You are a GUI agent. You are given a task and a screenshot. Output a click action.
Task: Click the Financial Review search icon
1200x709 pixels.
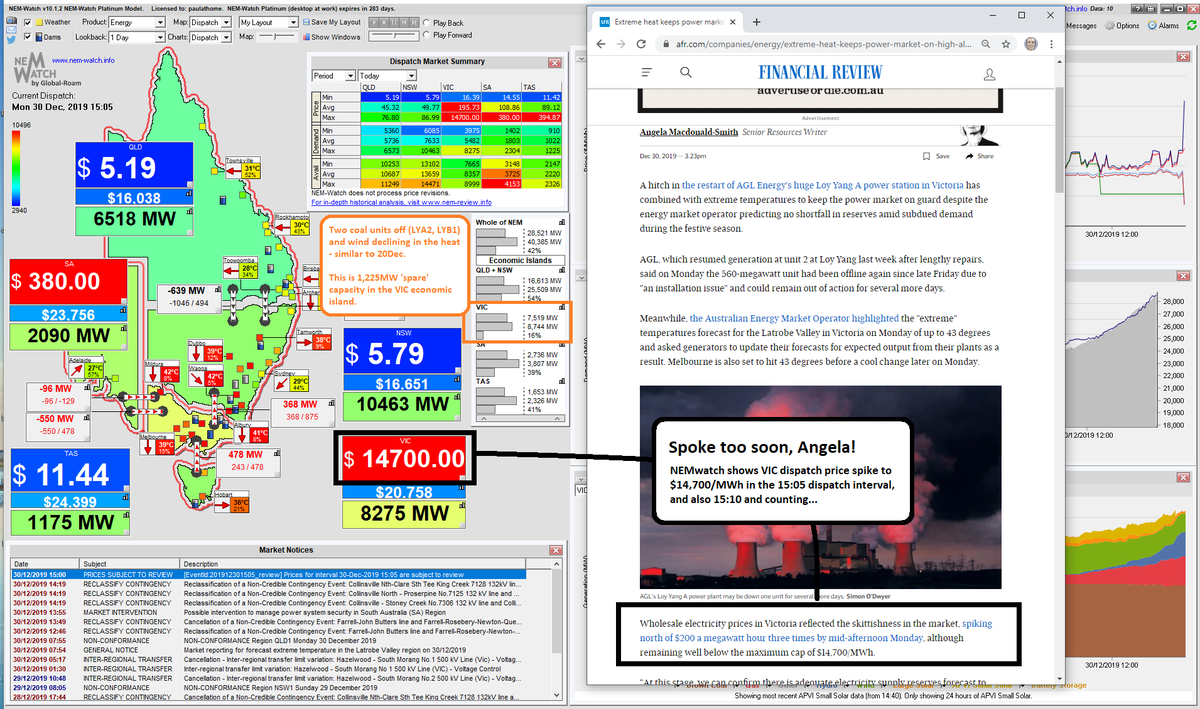[686, 72]
